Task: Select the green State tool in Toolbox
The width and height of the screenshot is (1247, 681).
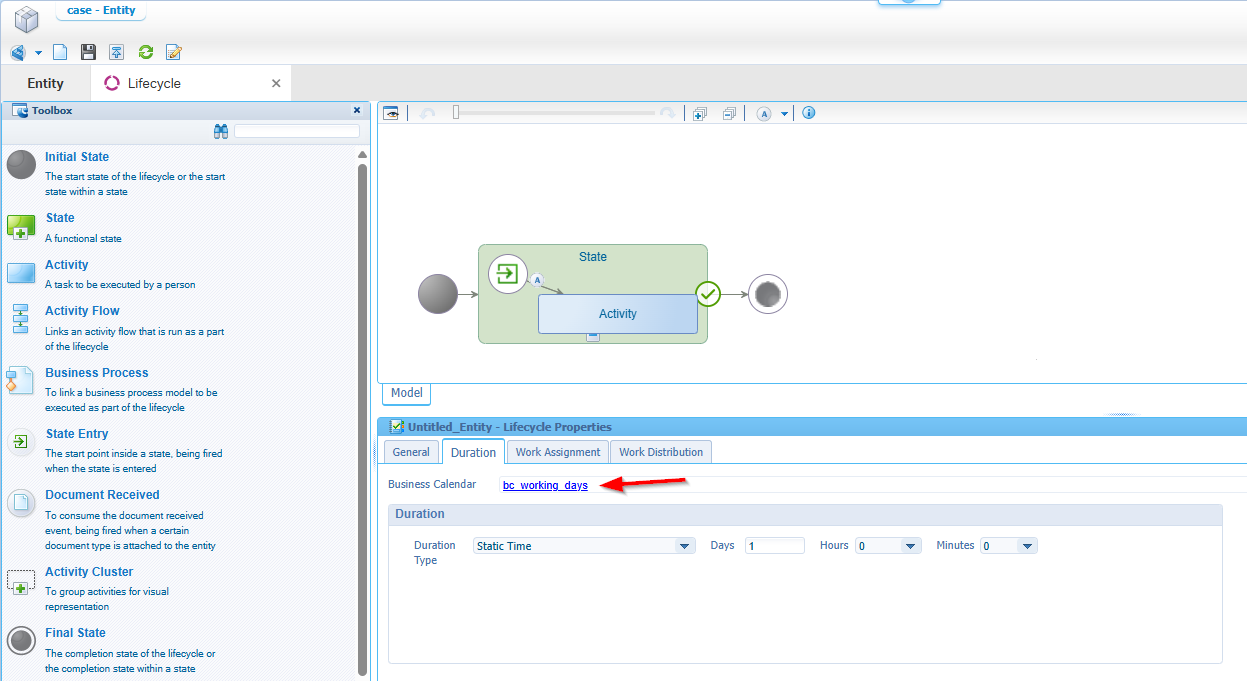Action: [x=21, y=227]
